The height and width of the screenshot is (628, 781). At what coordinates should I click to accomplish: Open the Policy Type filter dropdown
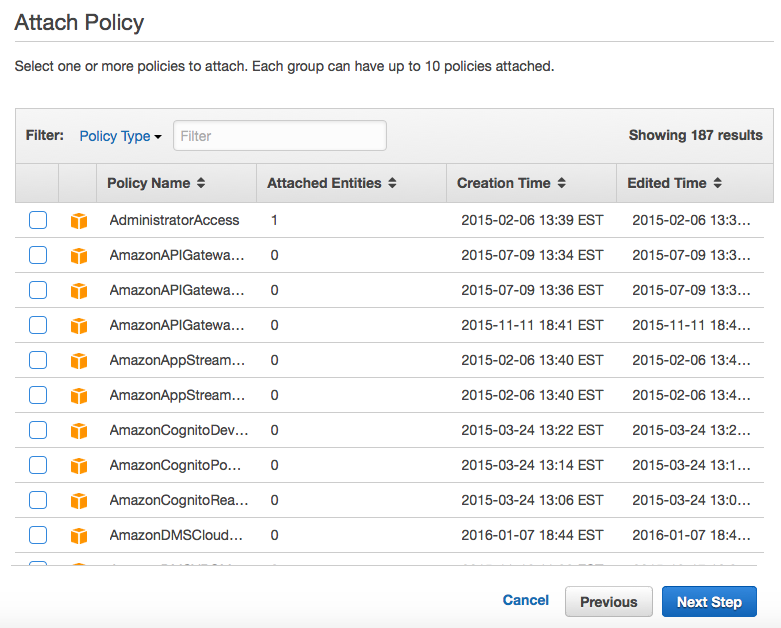coord(121,136)
